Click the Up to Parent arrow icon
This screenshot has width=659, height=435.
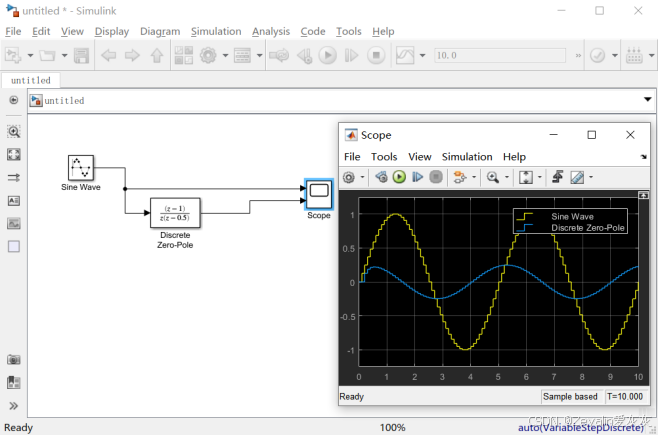[x=157, y=55]
